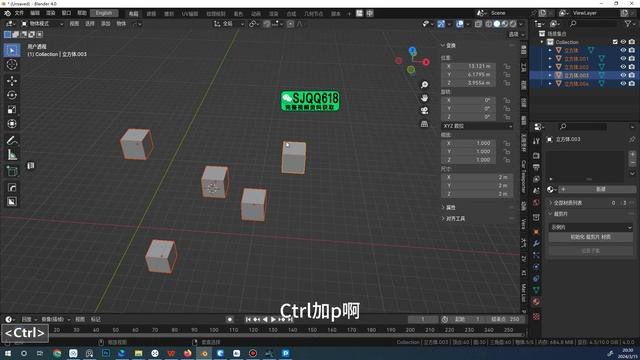Open the Render properties tab
Viewport: 640px width, 360px height.
(x=536, y=156)
